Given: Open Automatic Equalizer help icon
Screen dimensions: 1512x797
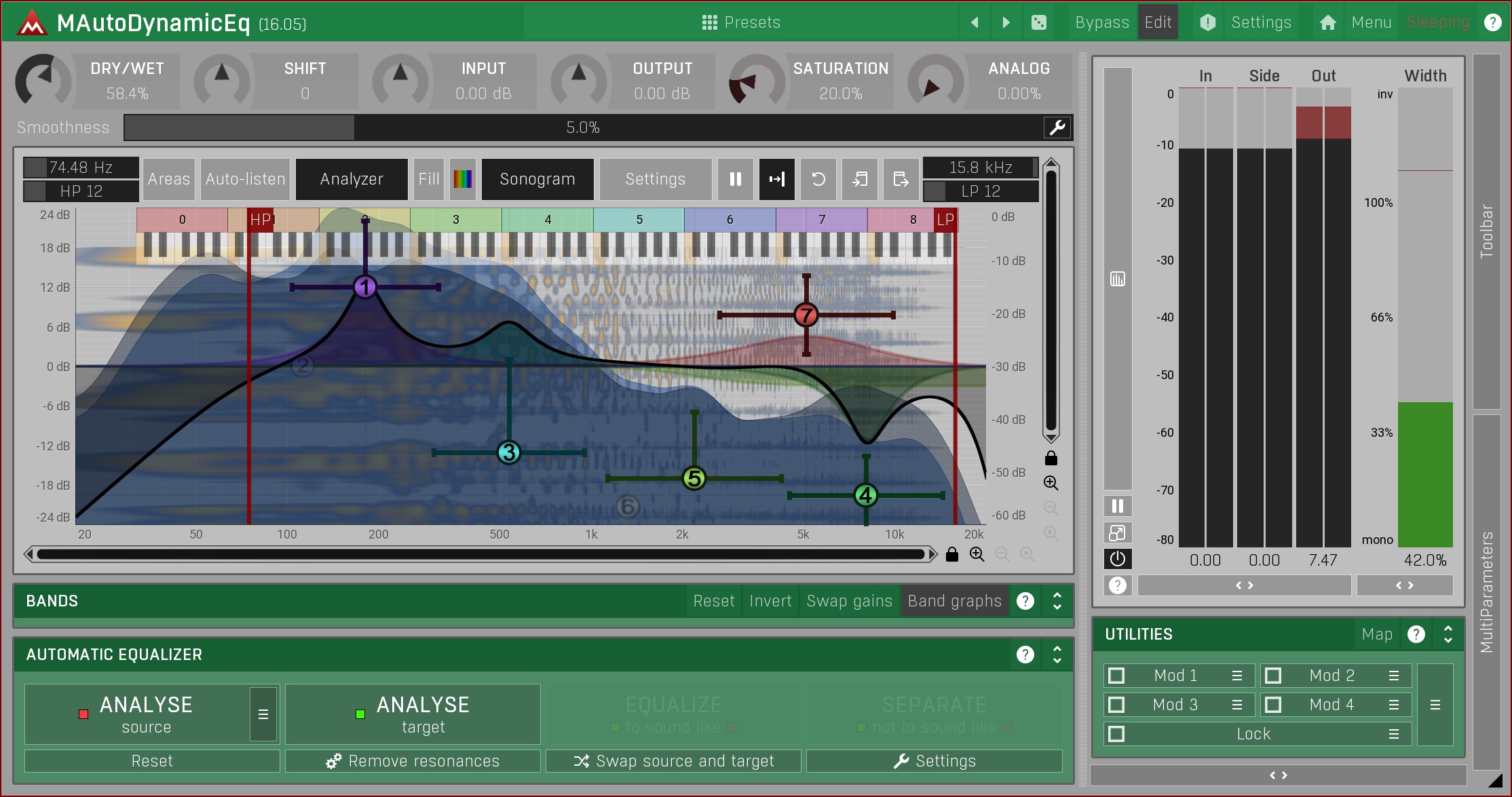Looking at the screenshot, I should pyautogui.click(x=1025, y=655).
